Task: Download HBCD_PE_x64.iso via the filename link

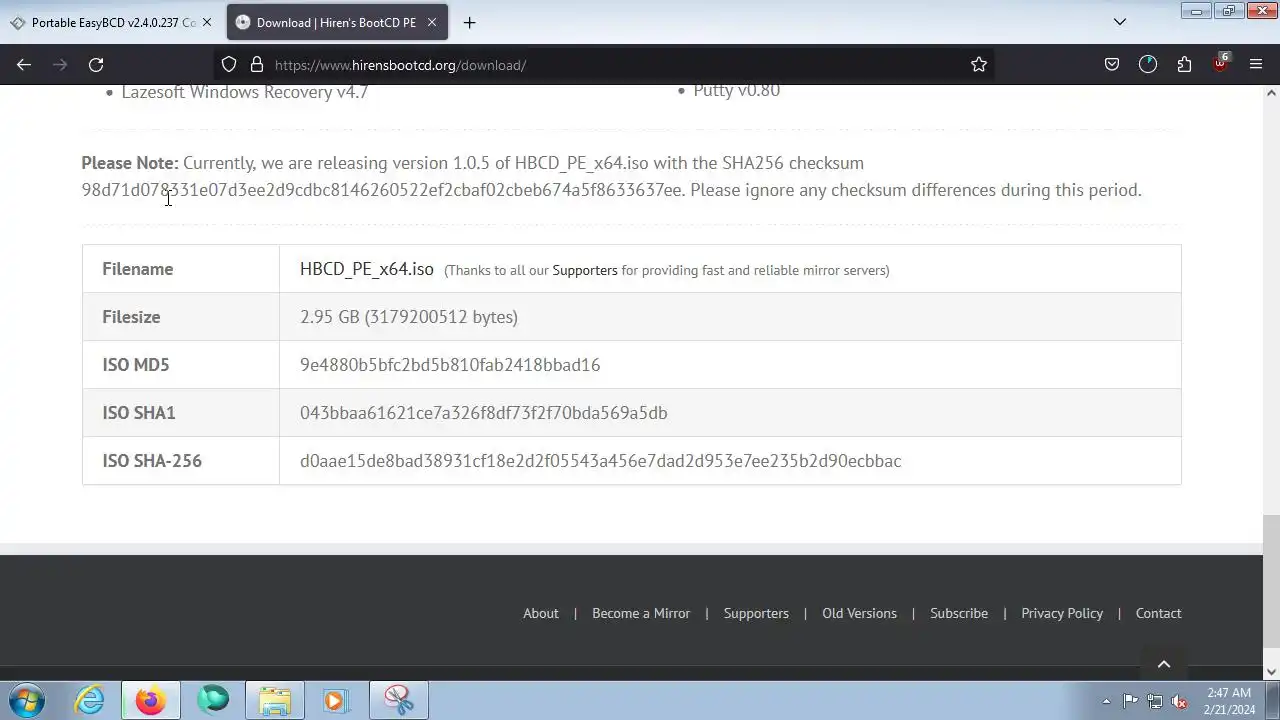Action: (367, 269)
